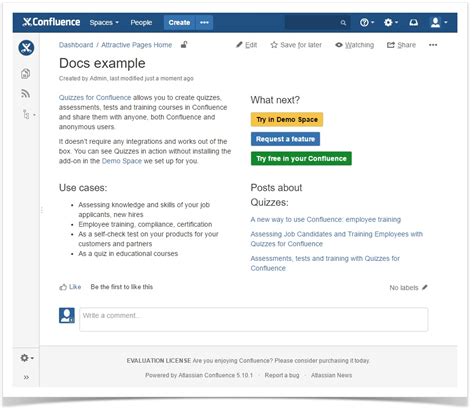Image resolution: width=474 pixels, height=411 pixels.
Task: Click the Create button
Action: (x=179, y=22)
